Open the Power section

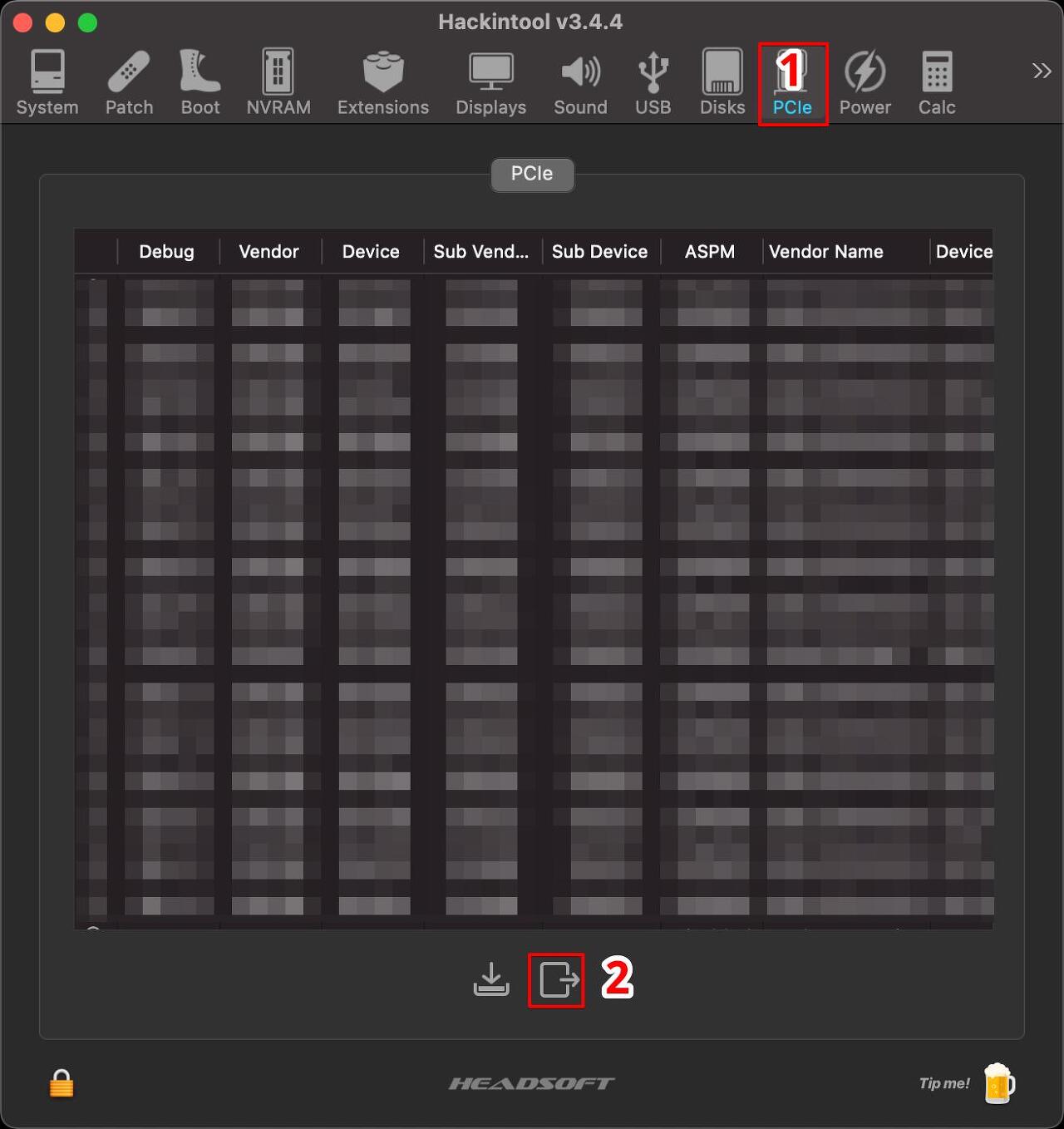pos(864,83)
